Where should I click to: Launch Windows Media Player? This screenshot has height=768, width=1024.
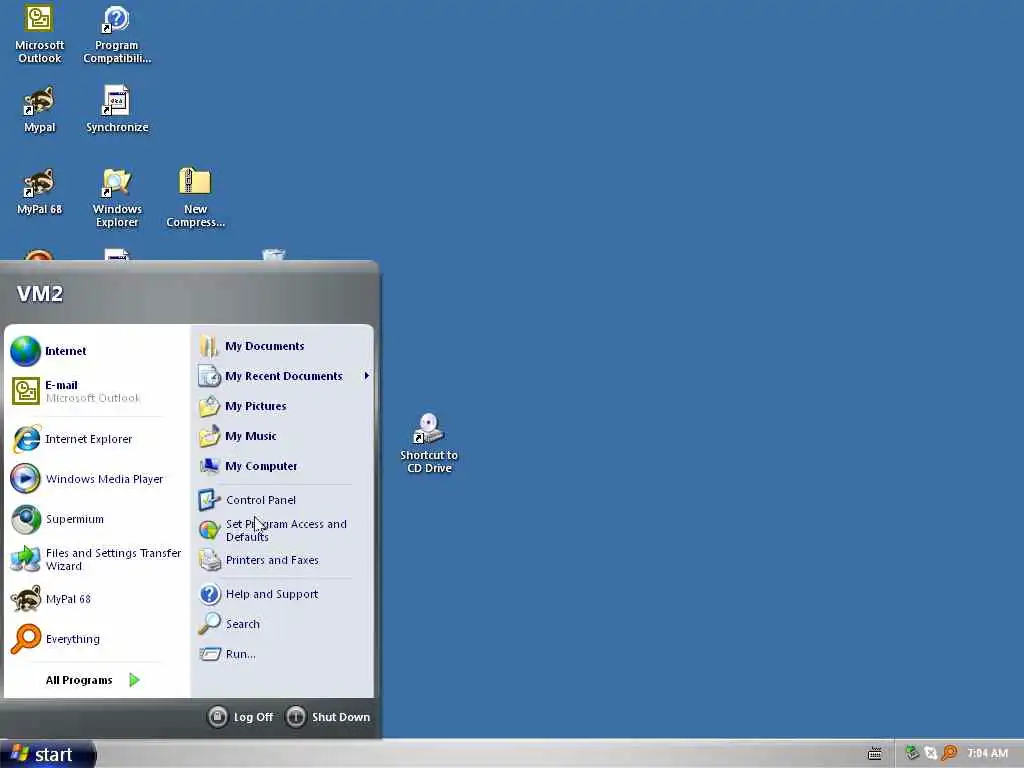click(x=97, y=479)
